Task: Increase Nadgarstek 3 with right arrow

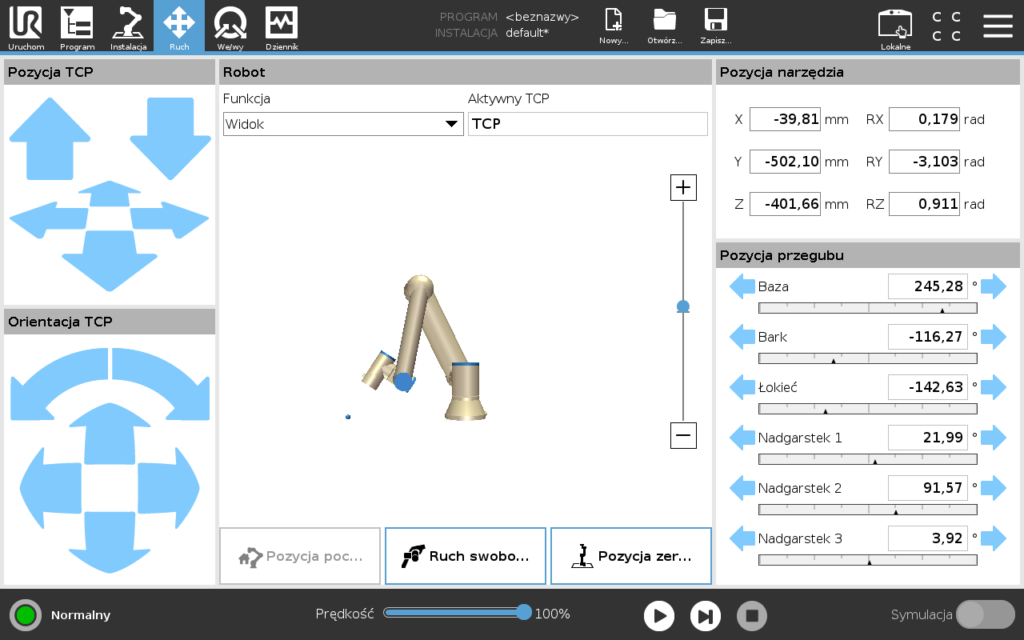Action: tap(993, 539)
